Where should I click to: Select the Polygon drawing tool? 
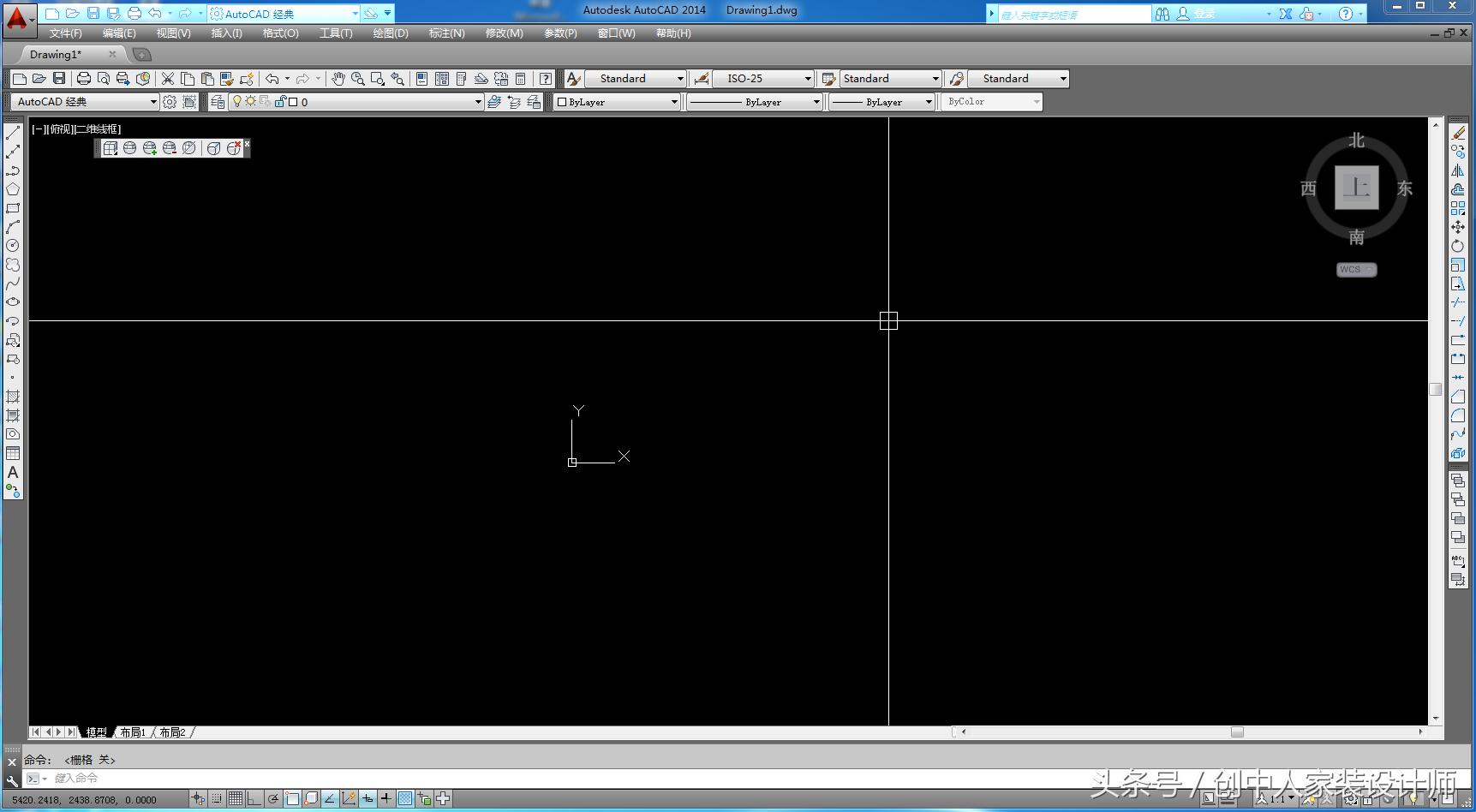click(13, 189)
